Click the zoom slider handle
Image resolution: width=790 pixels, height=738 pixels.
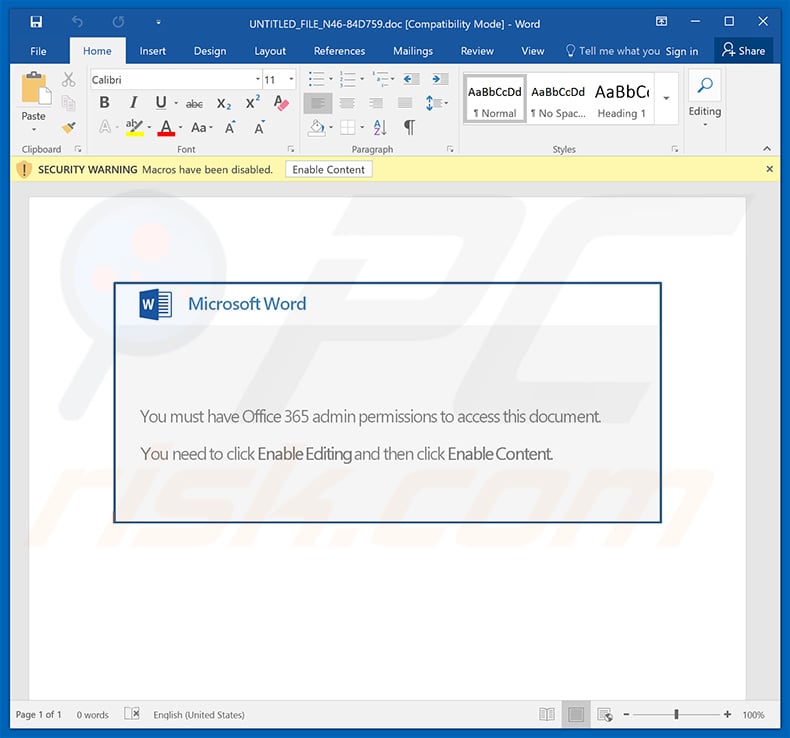[676, 714]
